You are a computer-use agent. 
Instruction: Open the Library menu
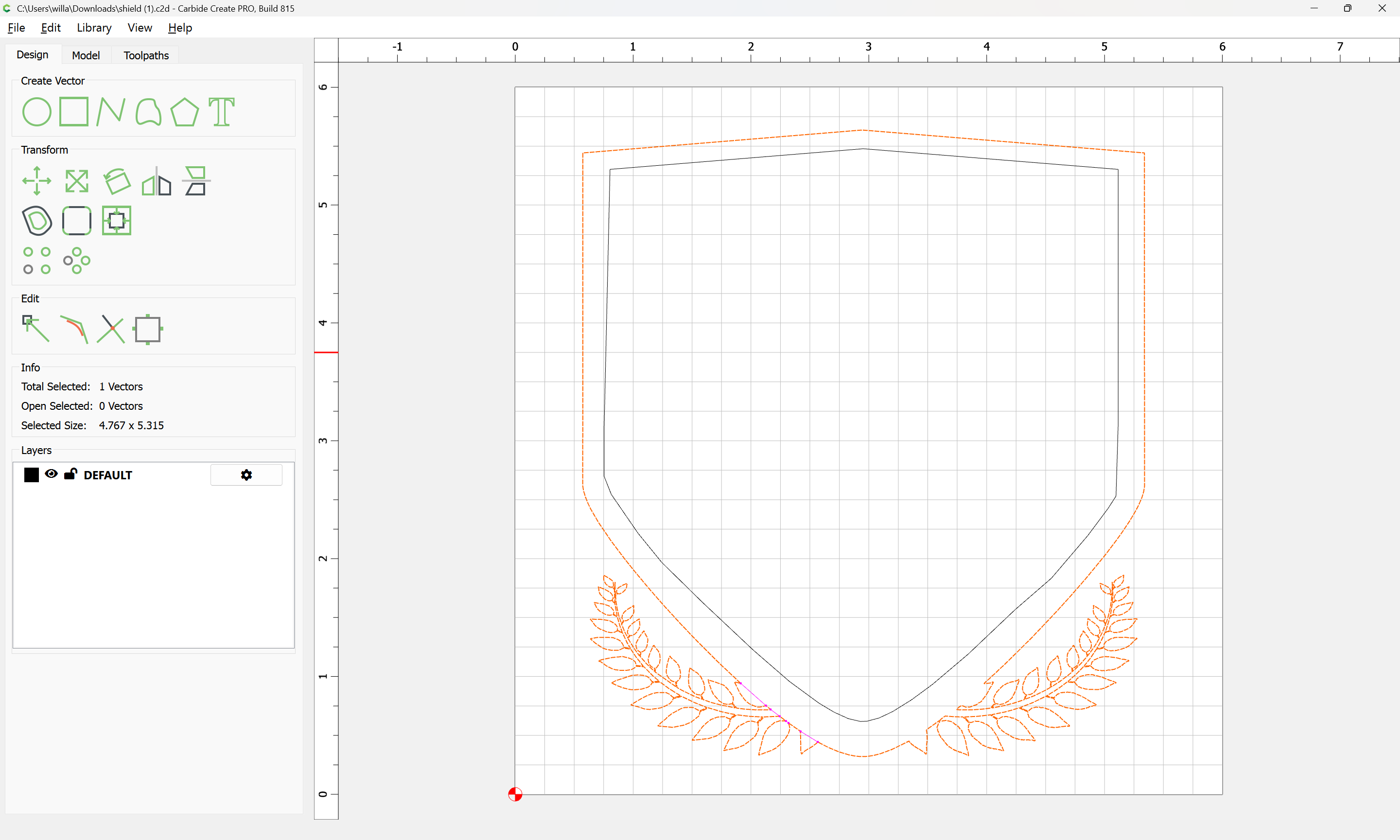coord(94,27)
